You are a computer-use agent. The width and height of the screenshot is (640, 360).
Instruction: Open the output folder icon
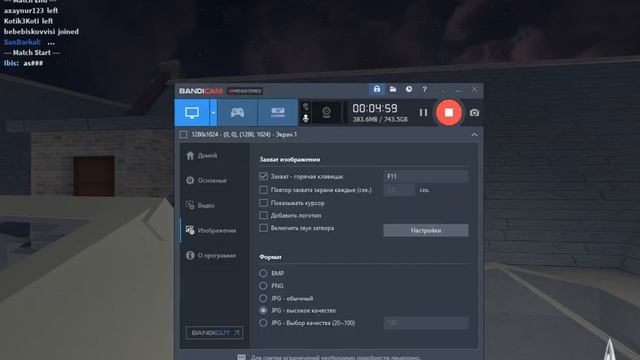(x=393, y=89)
